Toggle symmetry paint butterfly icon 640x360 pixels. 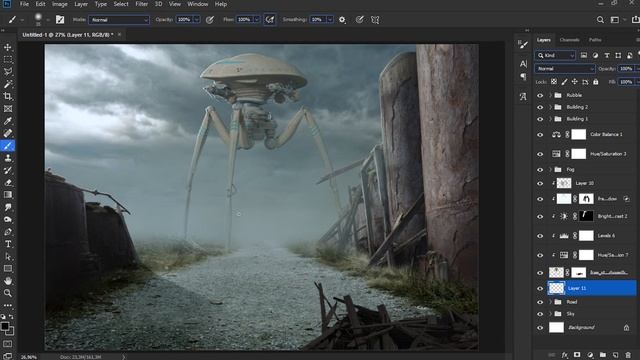click(x=375, y=20)
